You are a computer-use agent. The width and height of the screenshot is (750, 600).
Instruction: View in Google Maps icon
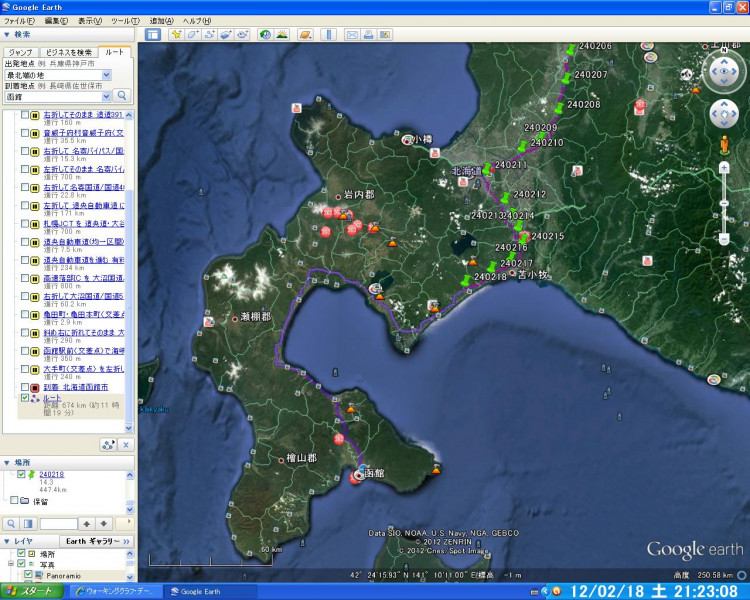click(385, 34)
